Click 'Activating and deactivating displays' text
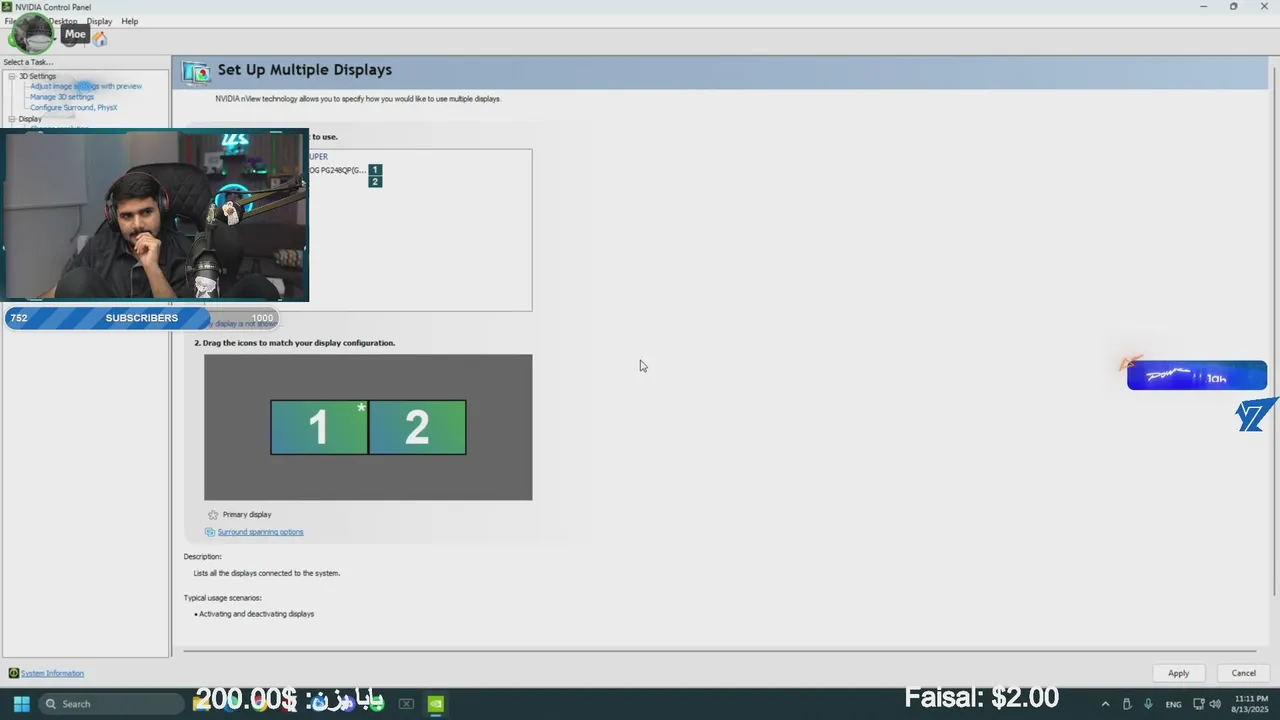Image resolution: width=1280 pixels, height=720 pixels. coord(256,614)
